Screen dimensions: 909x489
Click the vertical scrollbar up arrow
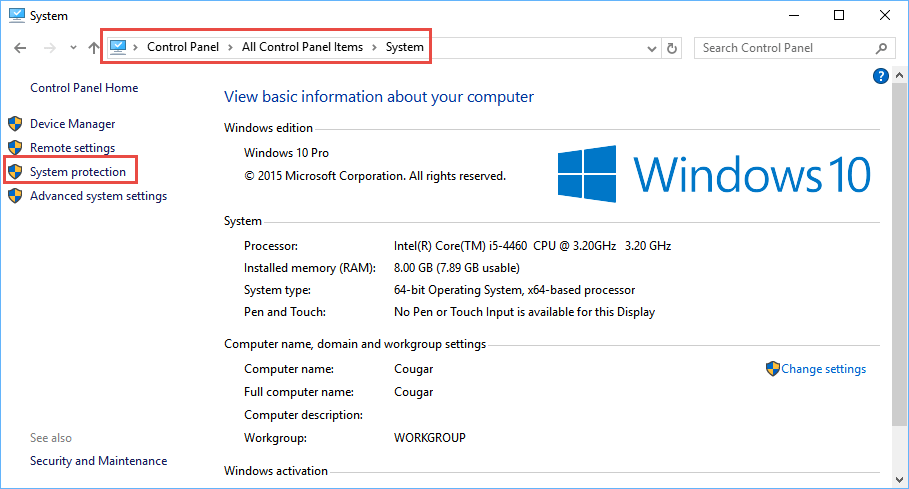(x=899, y=75)
